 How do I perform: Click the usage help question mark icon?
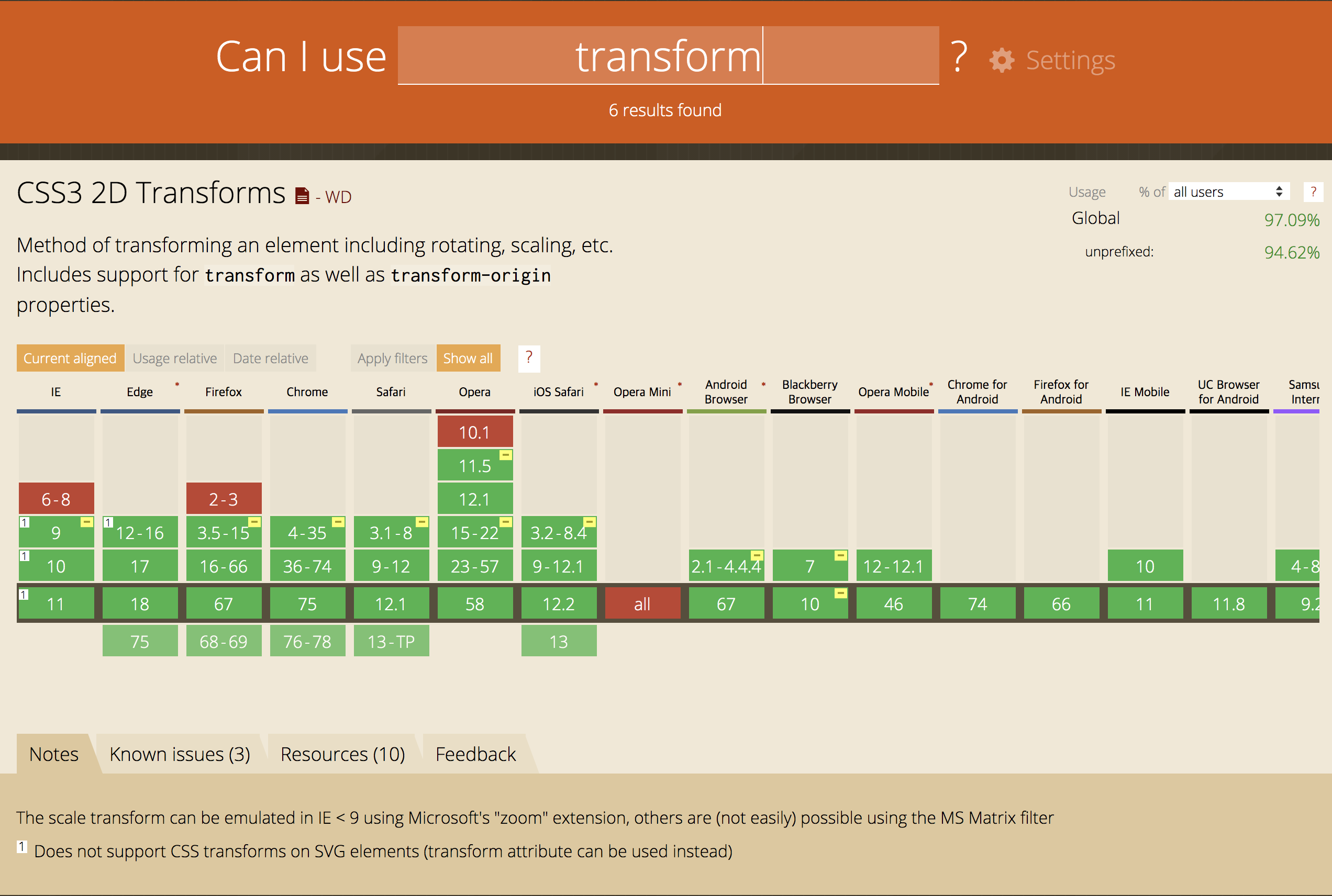click(1313, 192)
